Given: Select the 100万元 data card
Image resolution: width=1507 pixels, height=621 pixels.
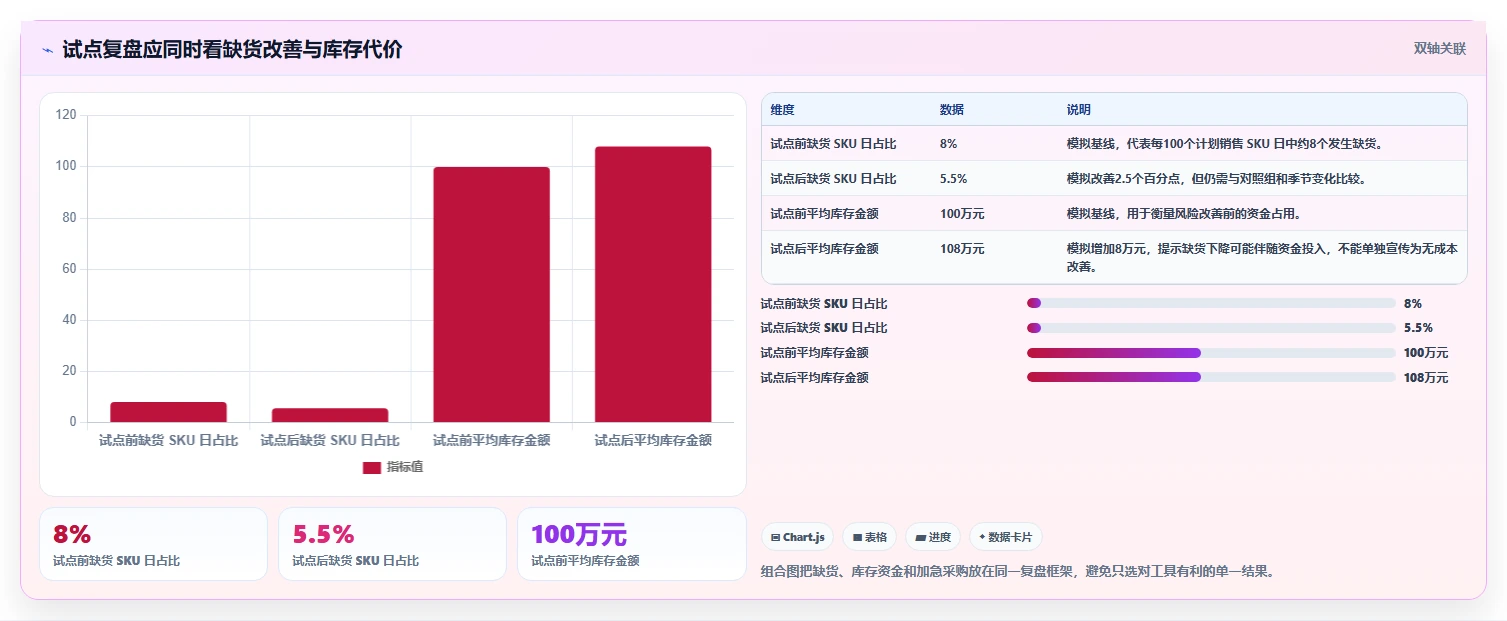Looking at the screenshot, I should tap(631, 544).
